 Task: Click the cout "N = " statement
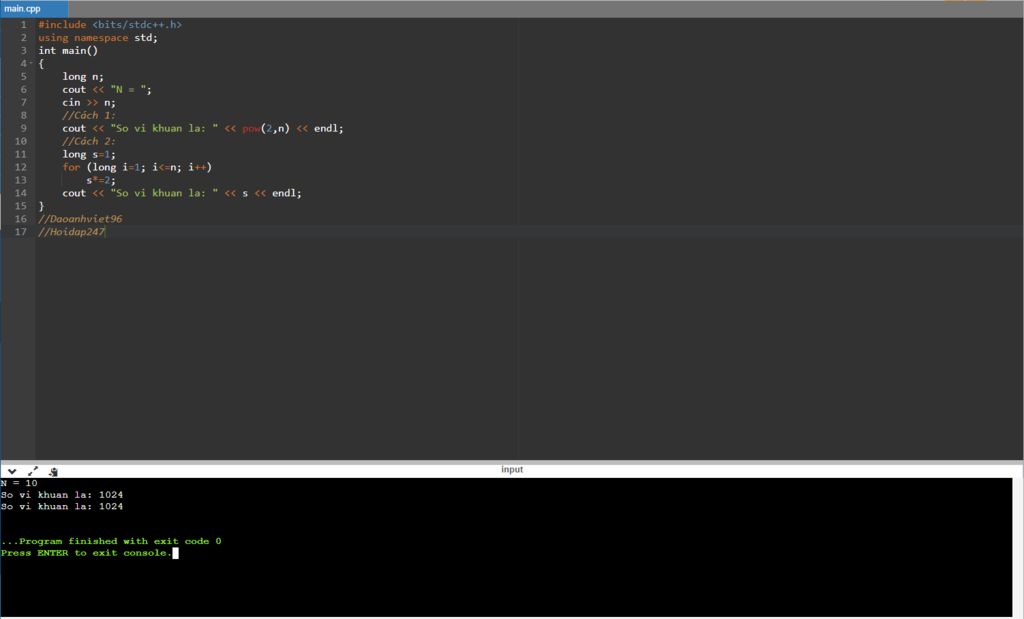[x=107, y=89]
